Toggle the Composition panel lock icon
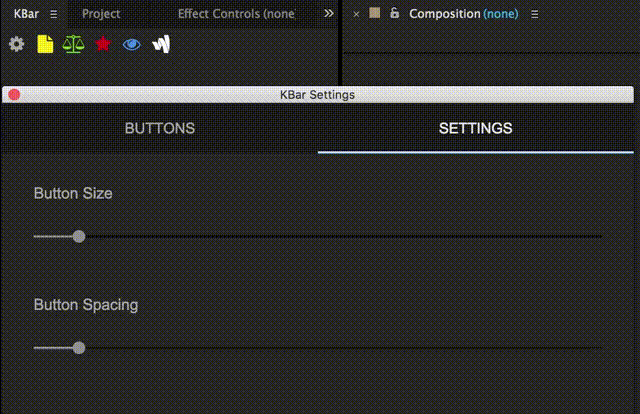This screenshot has width=640, height=414. 394,13
